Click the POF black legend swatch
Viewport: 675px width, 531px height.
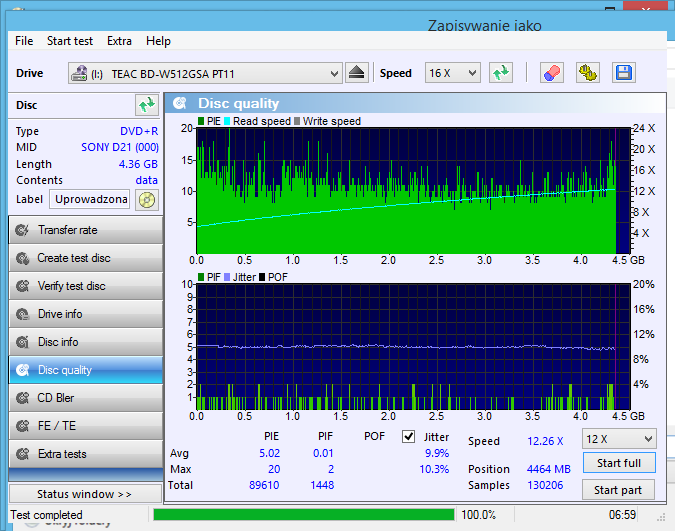click(262, 277)
